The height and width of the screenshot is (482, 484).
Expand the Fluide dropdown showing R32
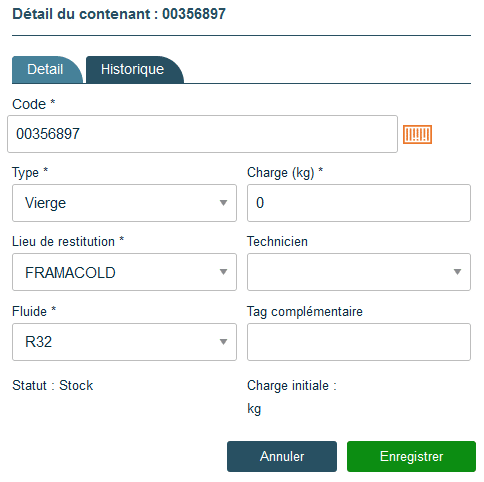click(x=124, y=342)
